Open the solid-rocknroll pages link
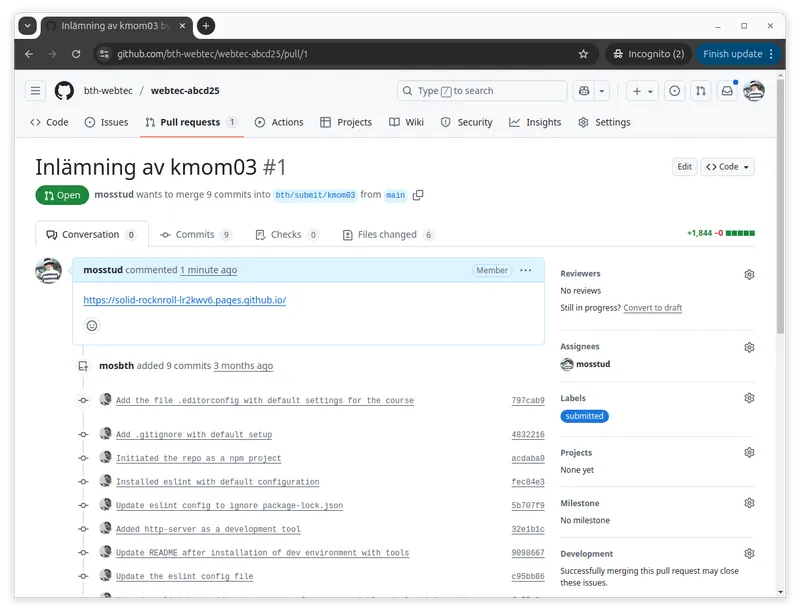 click(x=185, y=300)
